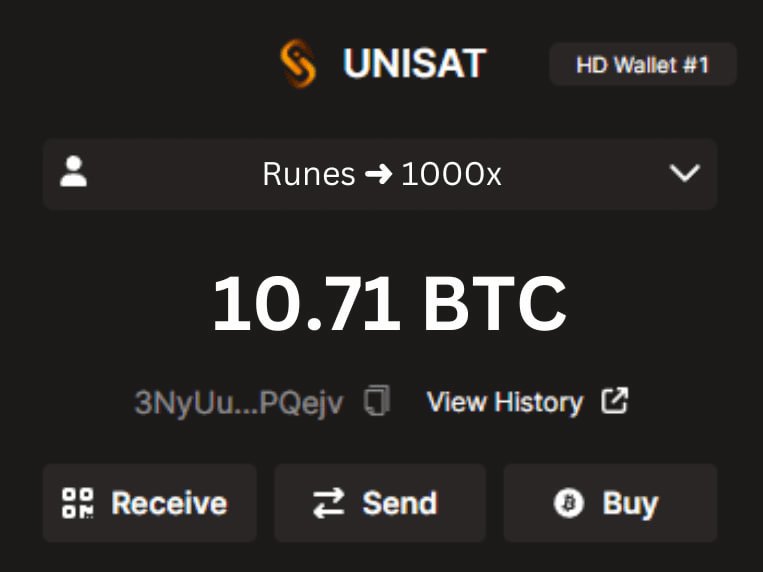Click the arrow in the Runes account name

(379, 174)
